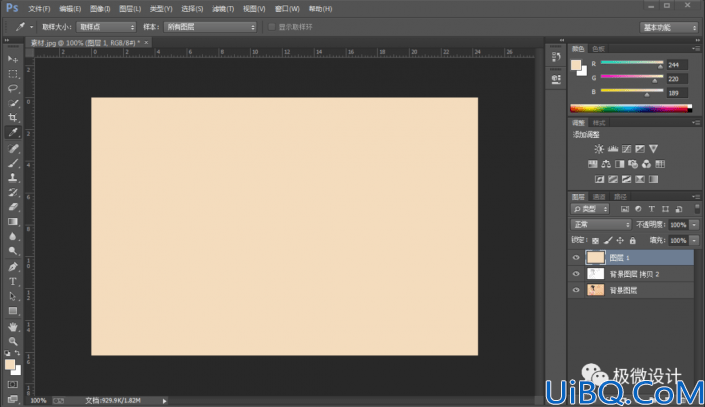Select the Blur tool
705x407 pixels.
click(x=13, y=237)
